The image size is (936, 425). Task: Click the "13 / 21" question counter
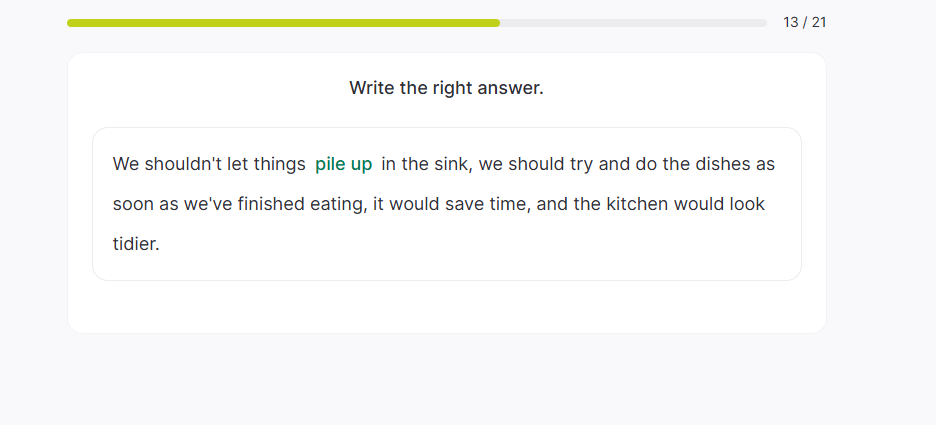click(804, 22)
